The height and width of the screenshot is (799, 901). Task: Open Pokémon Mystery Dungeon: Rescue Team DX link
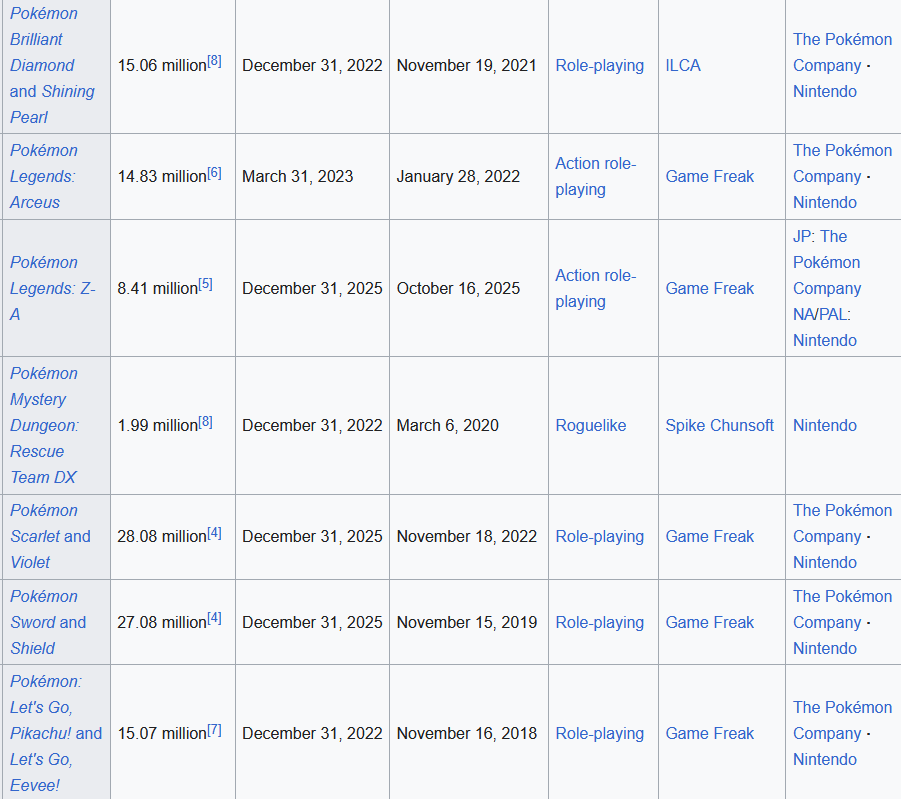pos(44,425)
